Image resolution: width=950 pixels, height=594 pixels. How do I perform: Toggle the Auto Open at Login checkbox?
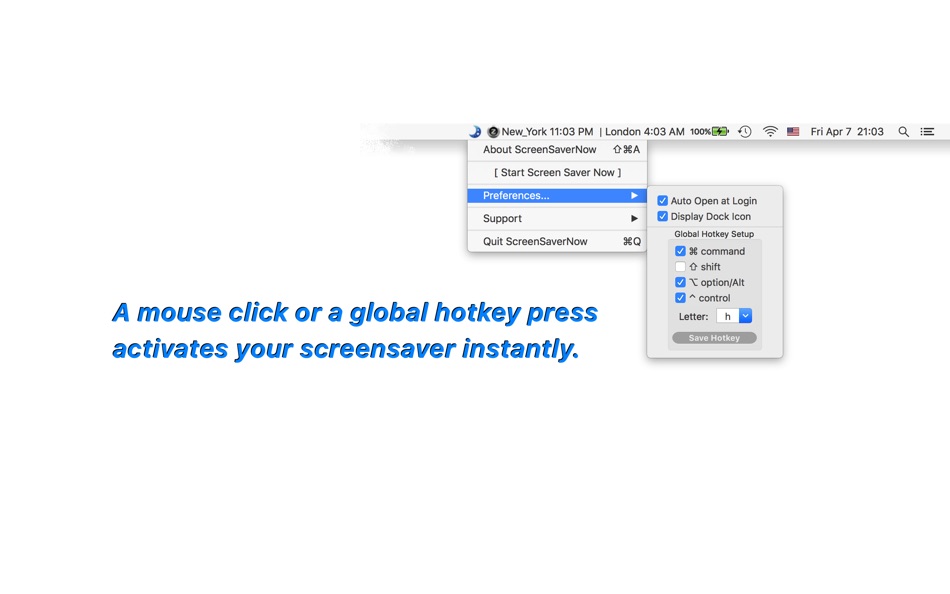pyautogui.click(x=663, y=201)
